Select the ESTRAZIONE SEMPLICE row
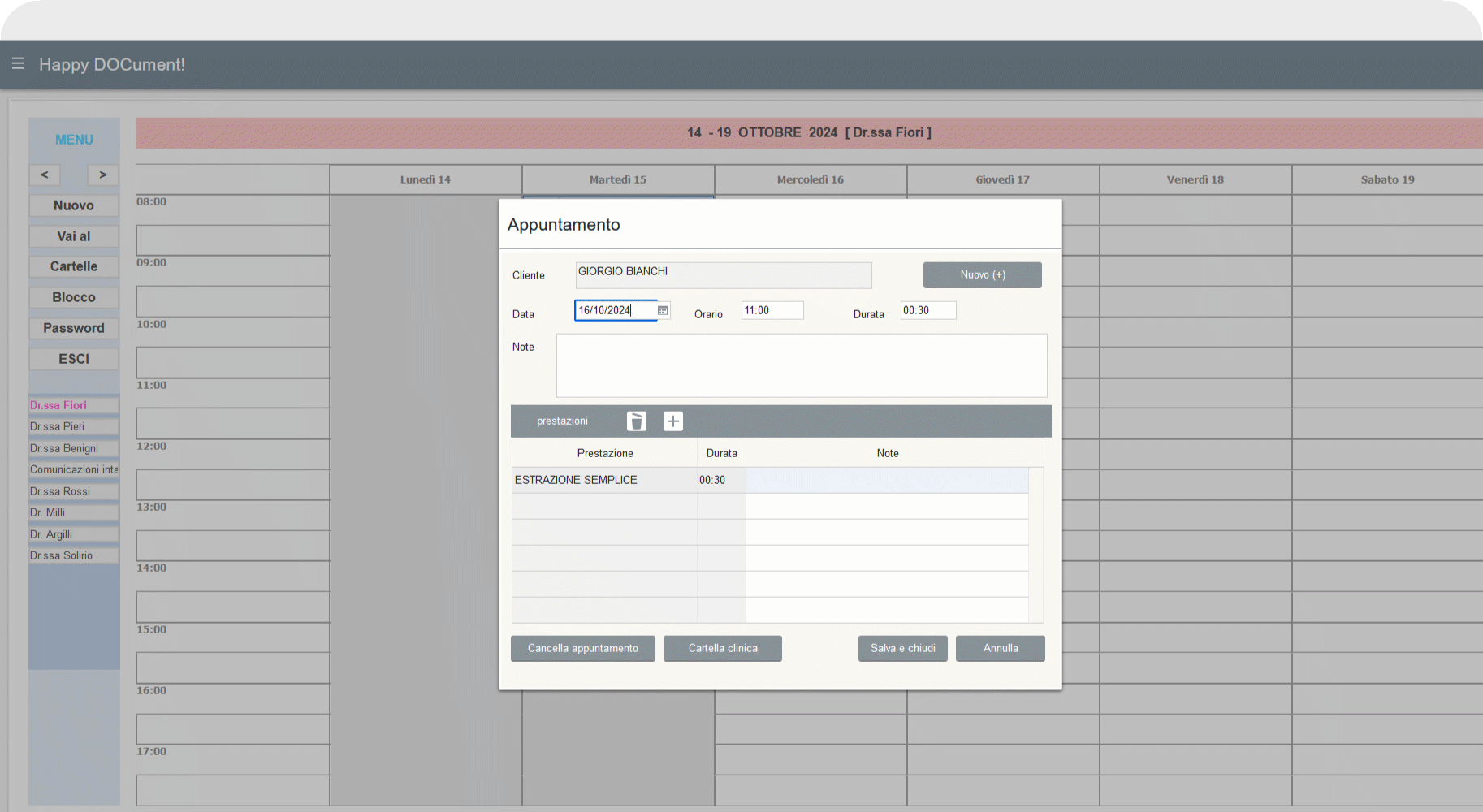This screenshot has width=1483, height=812. [x=603, y=480]
